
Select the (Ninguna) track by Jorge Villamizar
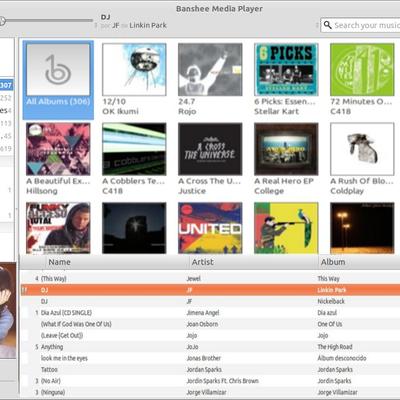point(210,392)
